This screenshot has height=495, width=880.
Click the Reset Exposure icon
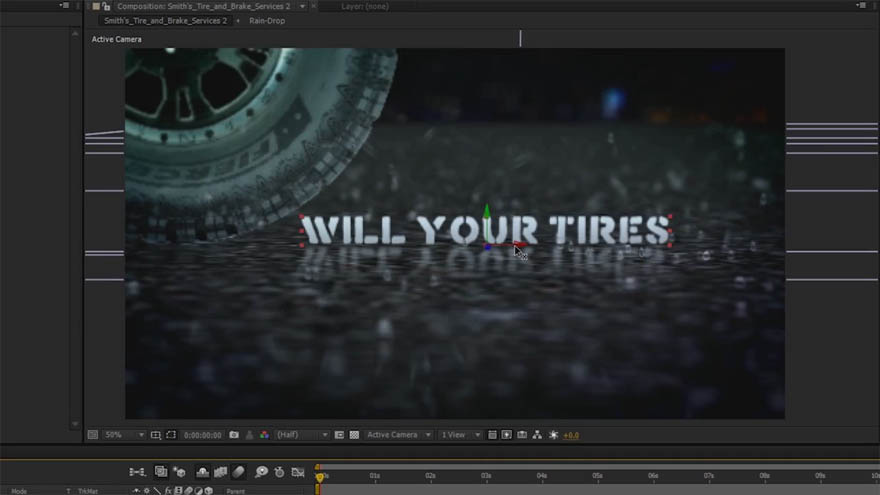point(553,435)
